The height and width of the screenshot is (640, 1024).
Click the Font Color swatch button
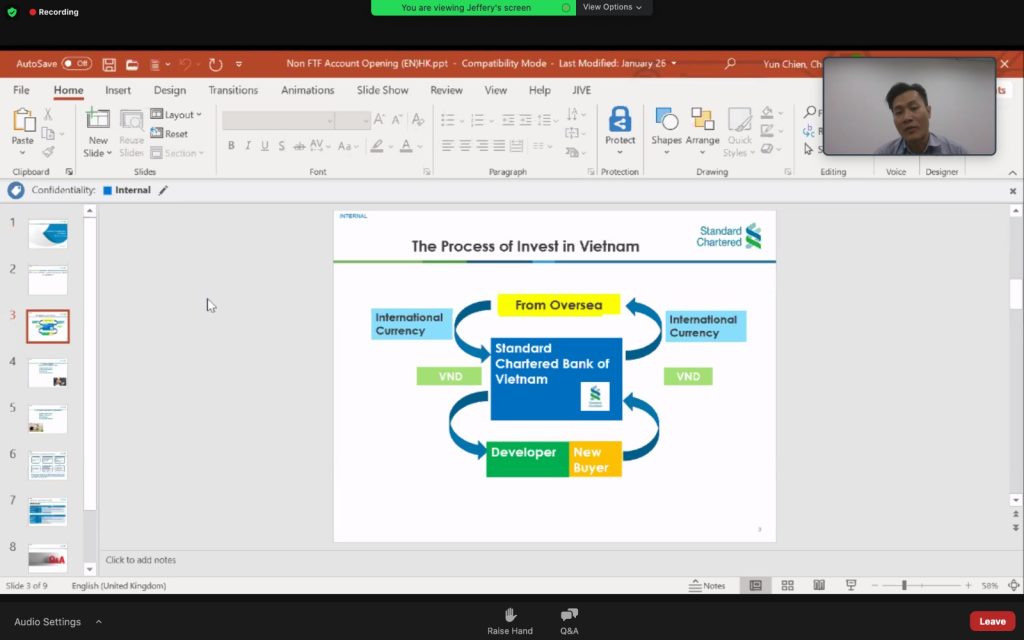click(x=406, y=146)
